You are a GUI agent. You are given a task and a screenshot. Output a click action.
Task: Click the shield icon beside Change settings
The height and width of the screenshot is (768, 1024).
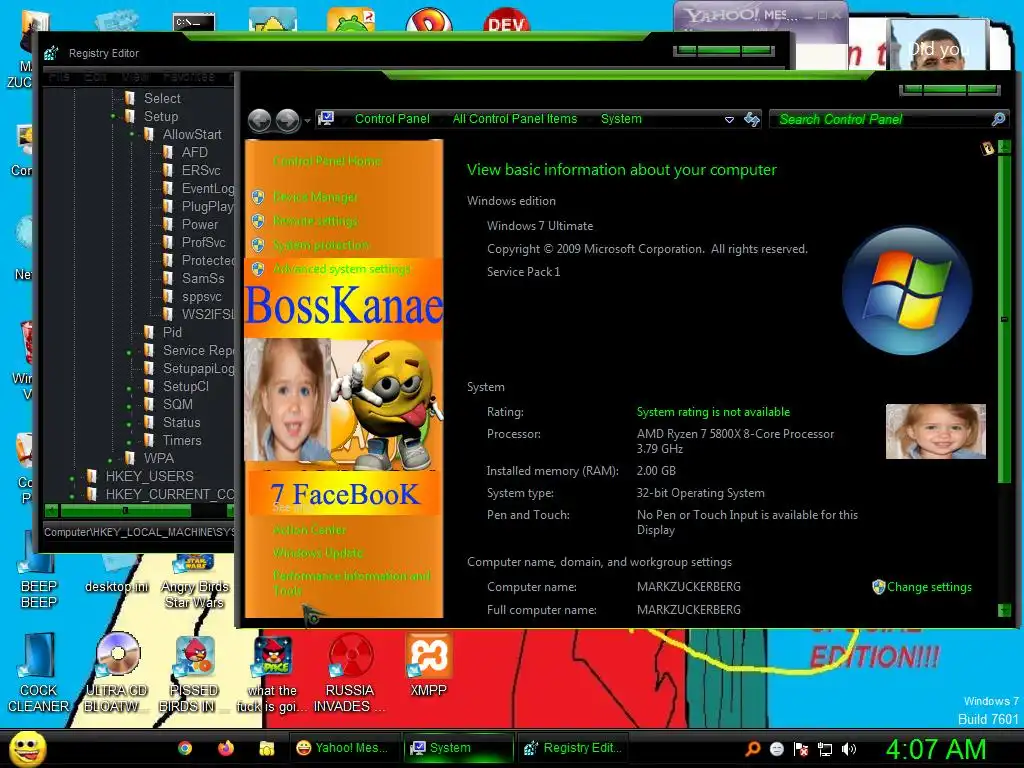coord(878,586)
